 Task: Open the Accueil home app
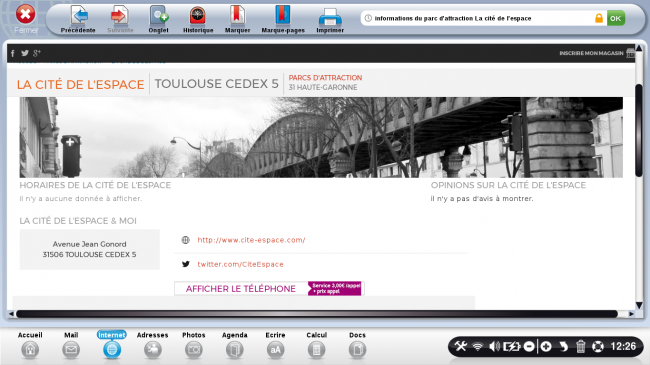pyautogui.click(x=30, y=345)
